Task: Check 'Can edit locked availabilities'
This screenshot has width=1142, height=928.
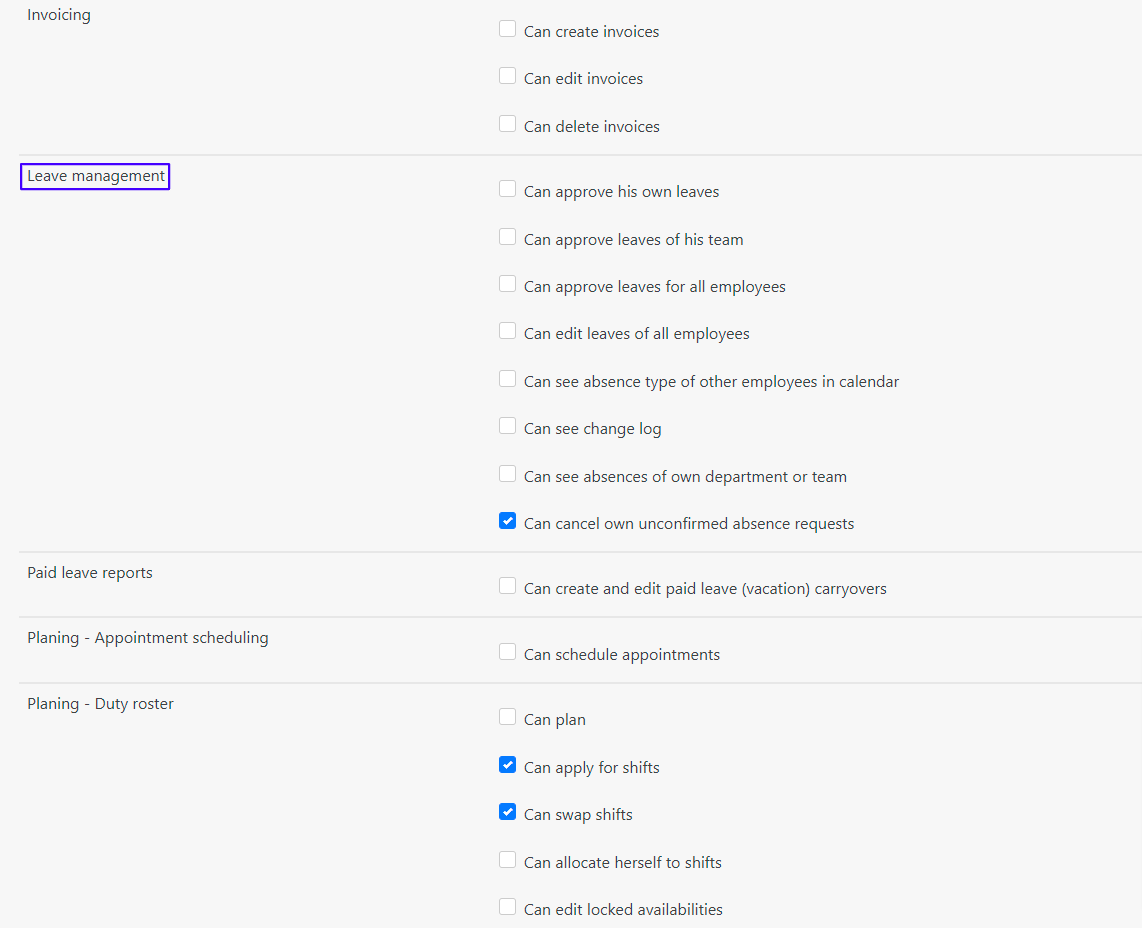Action: pos(507,907)
